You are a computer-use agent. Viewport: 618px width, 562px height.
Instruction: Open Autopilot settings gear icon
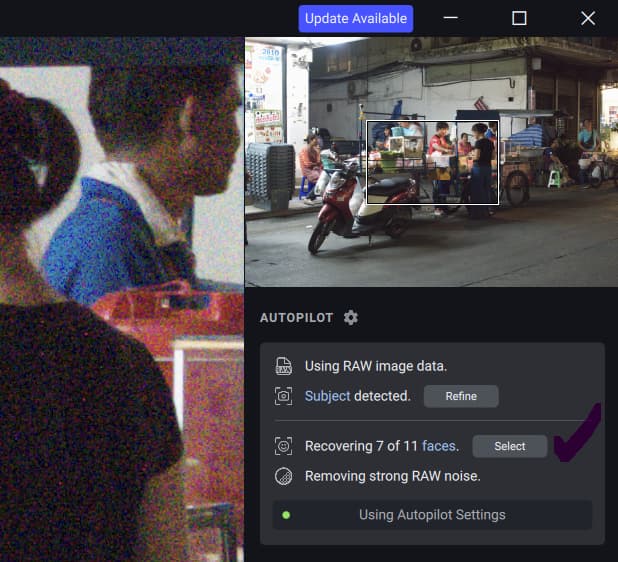pos(350,317)
